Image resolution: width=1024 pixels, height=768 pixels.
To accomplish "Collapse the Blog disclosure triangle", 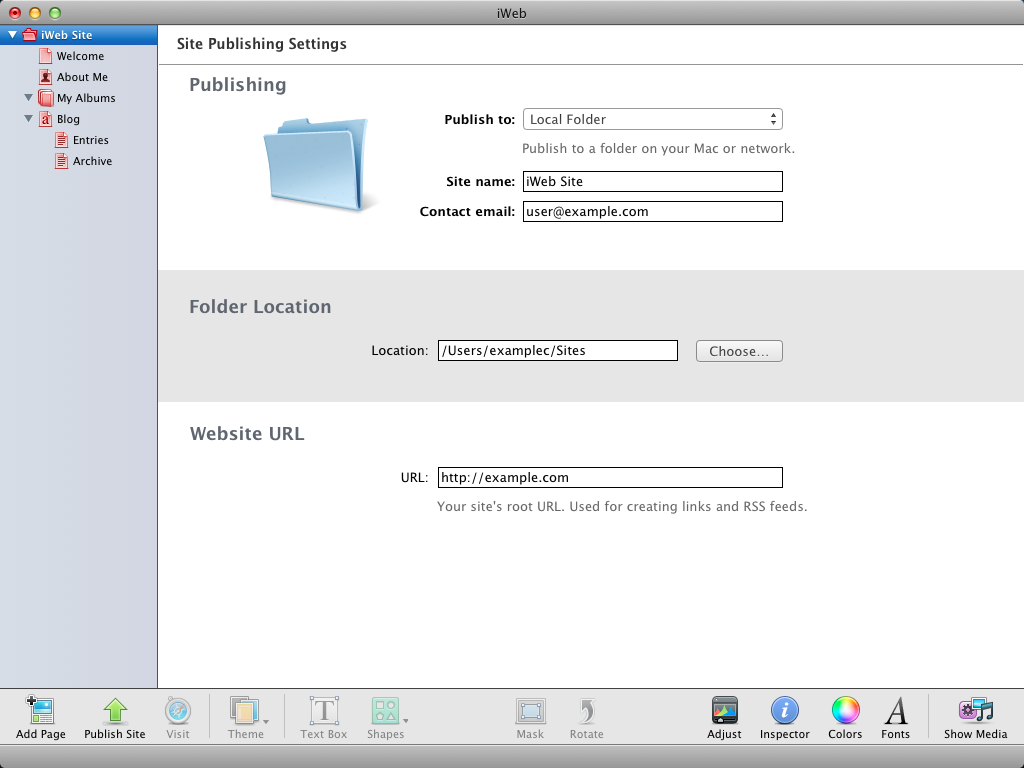I will (x=29, y=118).
